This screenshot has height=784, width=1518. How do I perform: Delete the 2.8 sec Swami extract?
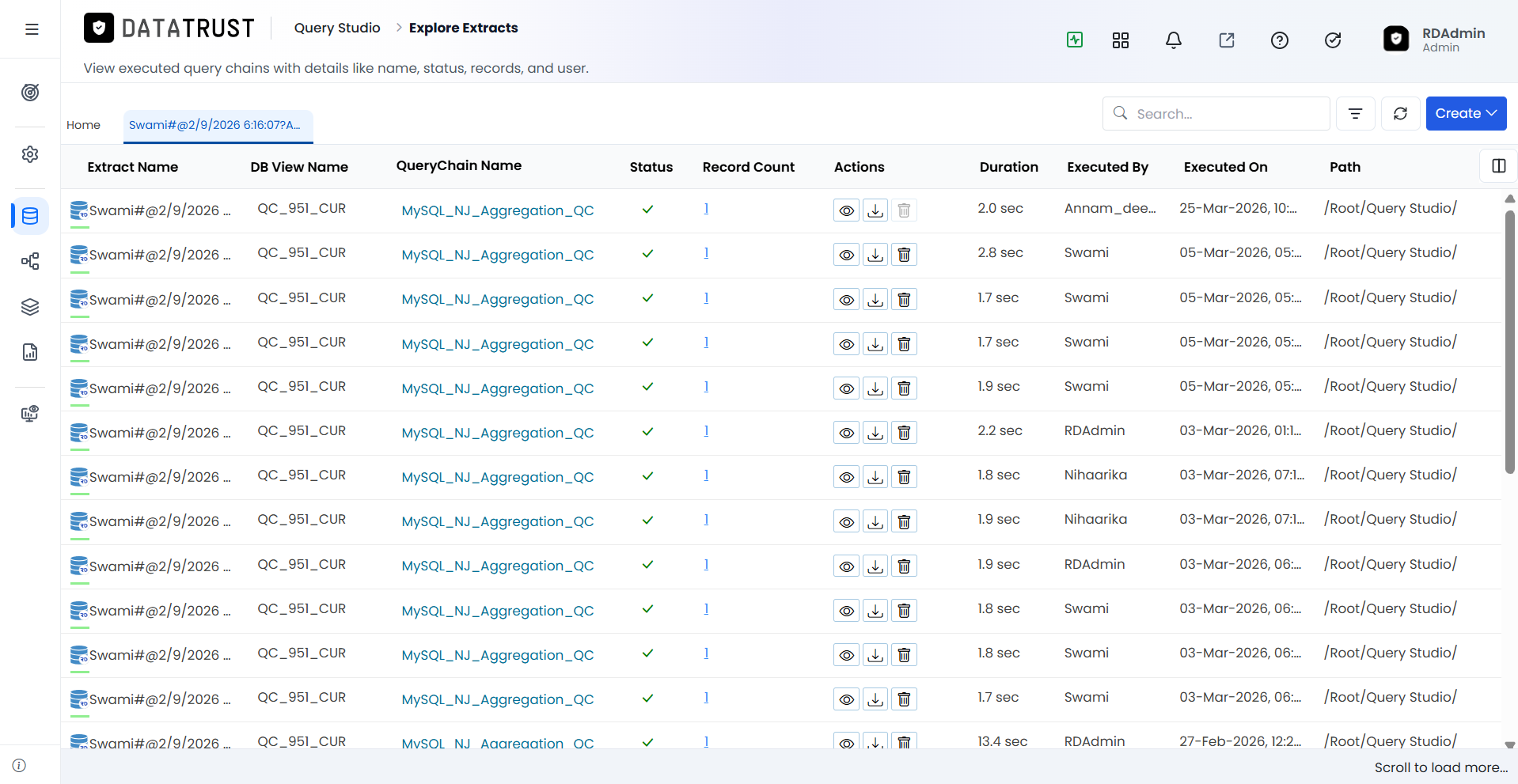904,255
